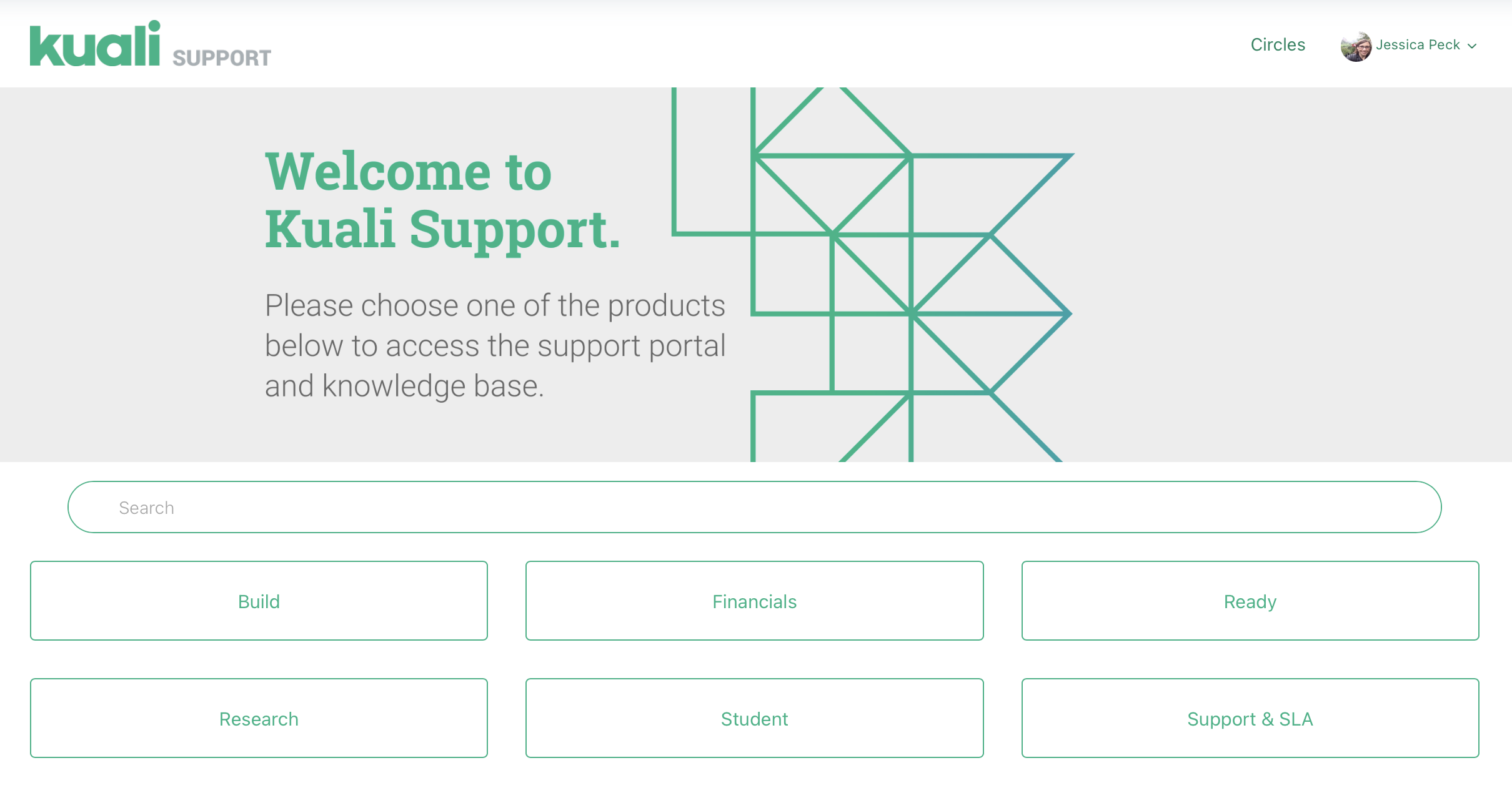Select the Research product card
The image size is (1512, 788).
click(258, 718)
